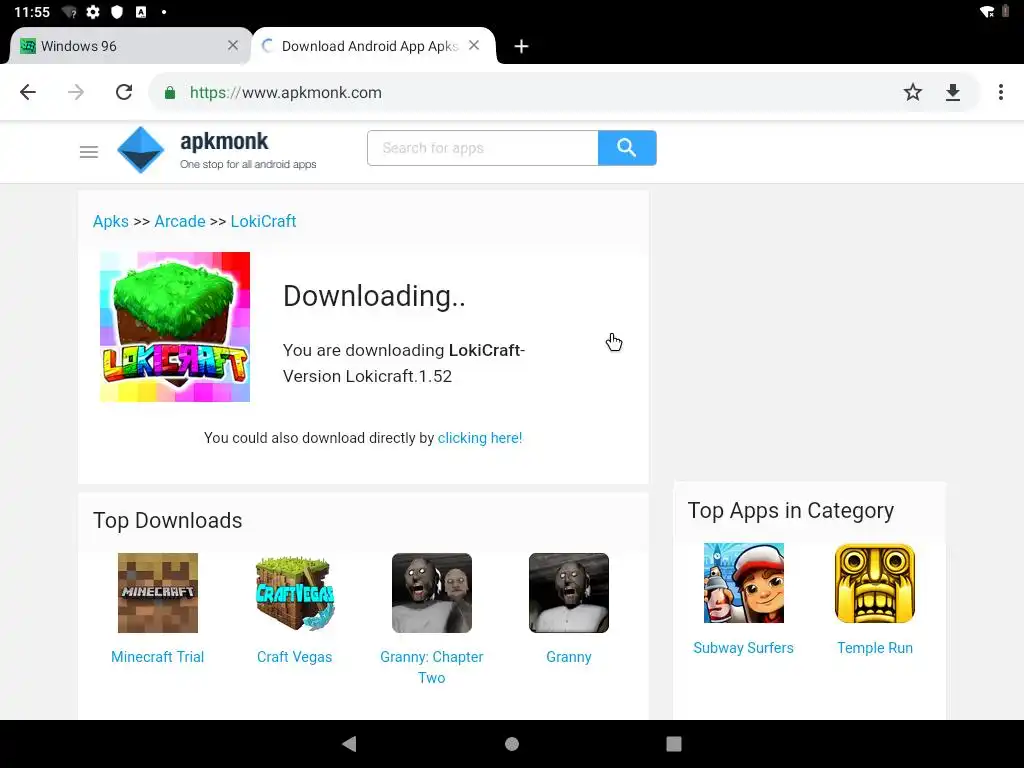Image resolution: width=1024 pixels, height=768 pixels.
Task: Click the 'Version Lokicraft.1.52' text
Action: tap(367, 376)
